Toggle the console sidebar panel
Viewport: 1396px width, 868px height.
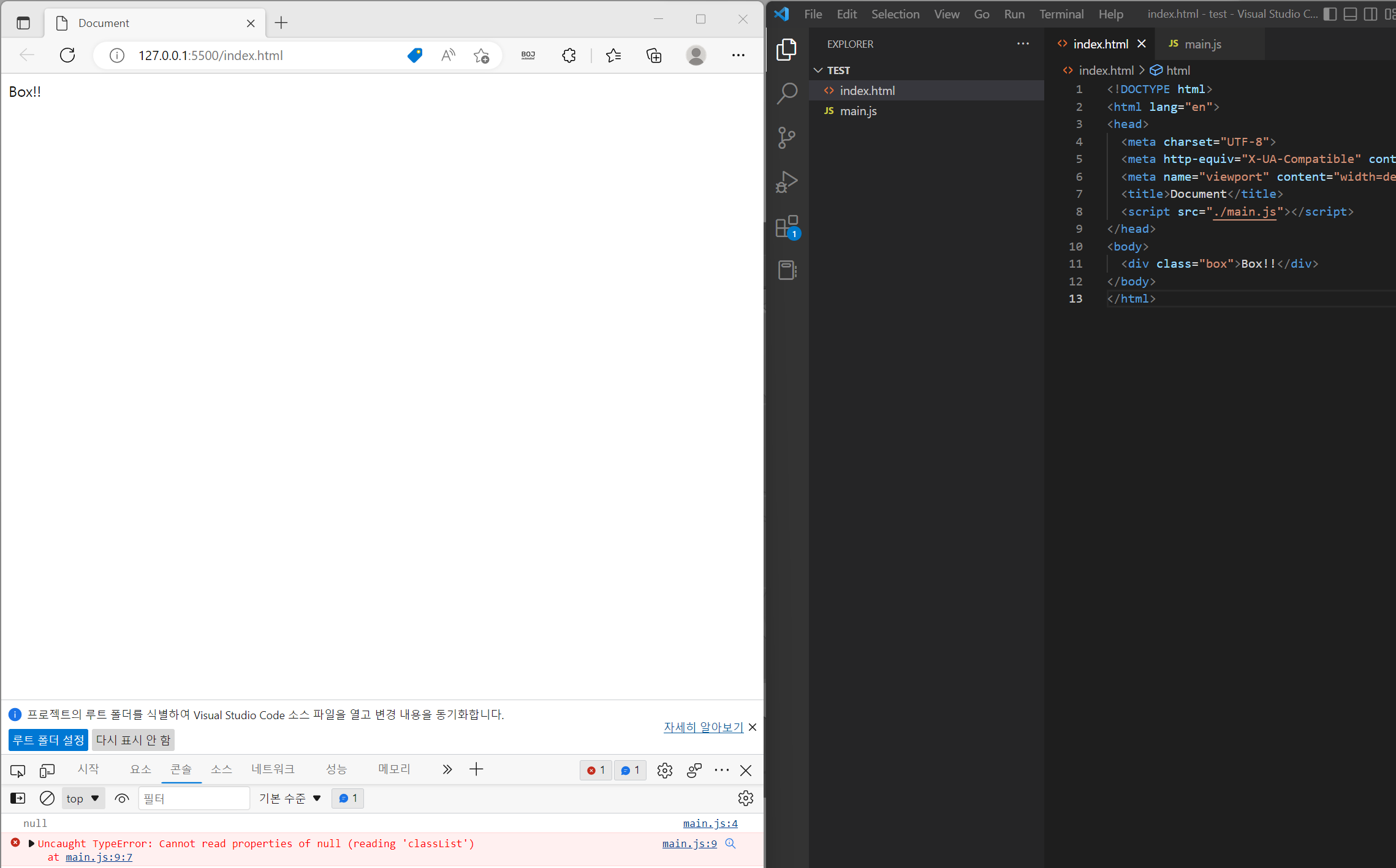[x=18, y=798]
